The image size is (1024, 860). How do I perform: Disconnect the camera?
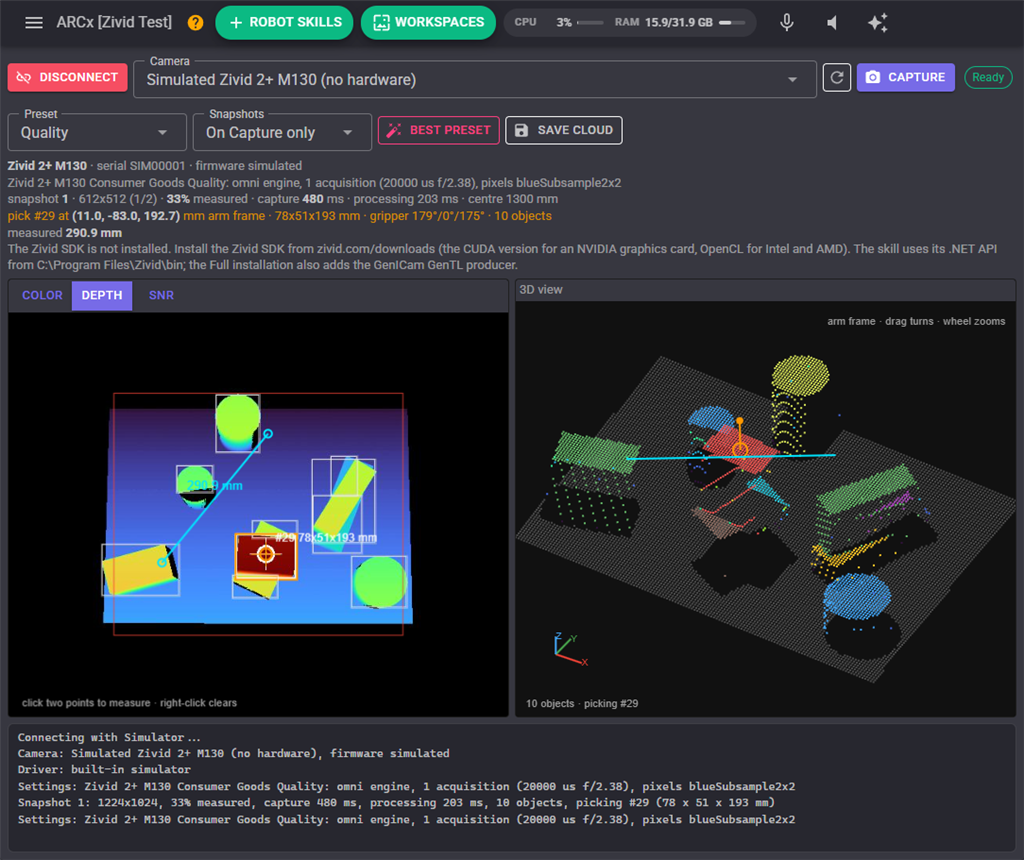(67, 78)
